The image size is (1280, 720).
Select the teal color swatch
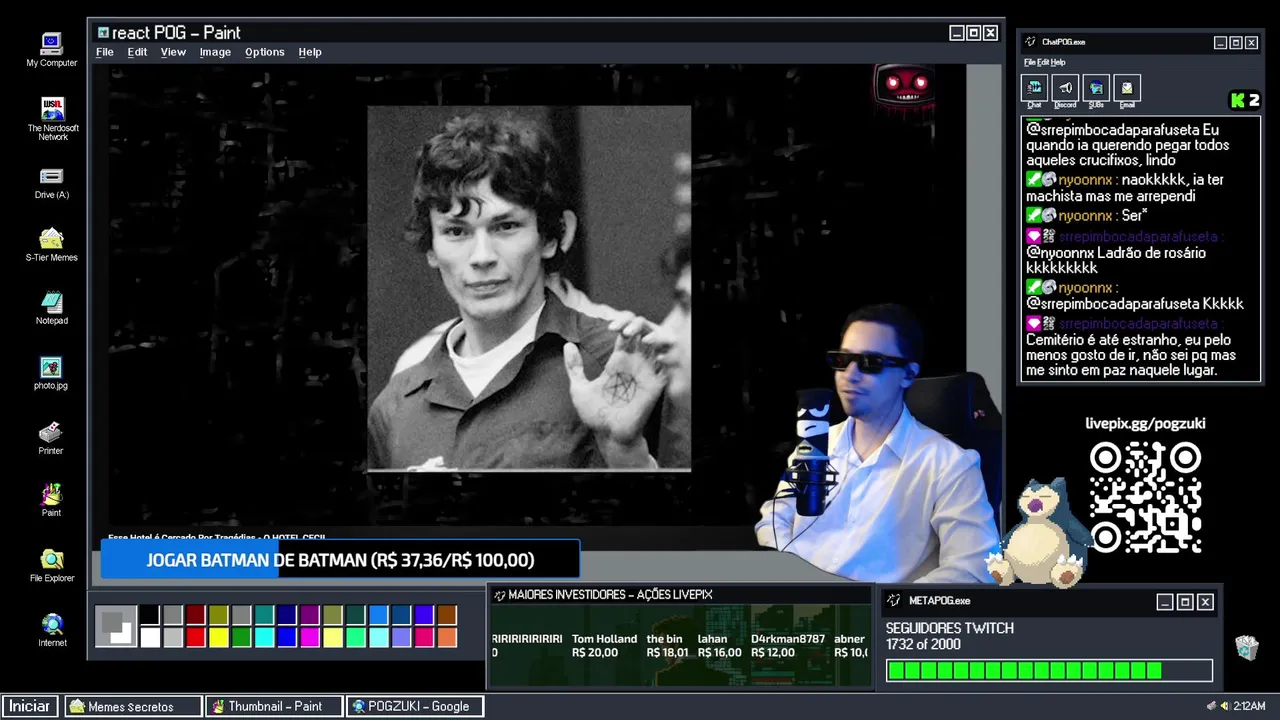point(264,615)
